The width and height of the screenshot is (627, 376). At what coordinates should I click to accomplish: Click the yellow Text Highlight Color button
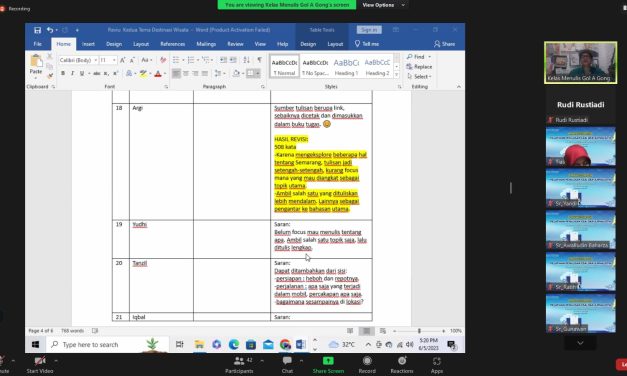(x=143, y=73)
